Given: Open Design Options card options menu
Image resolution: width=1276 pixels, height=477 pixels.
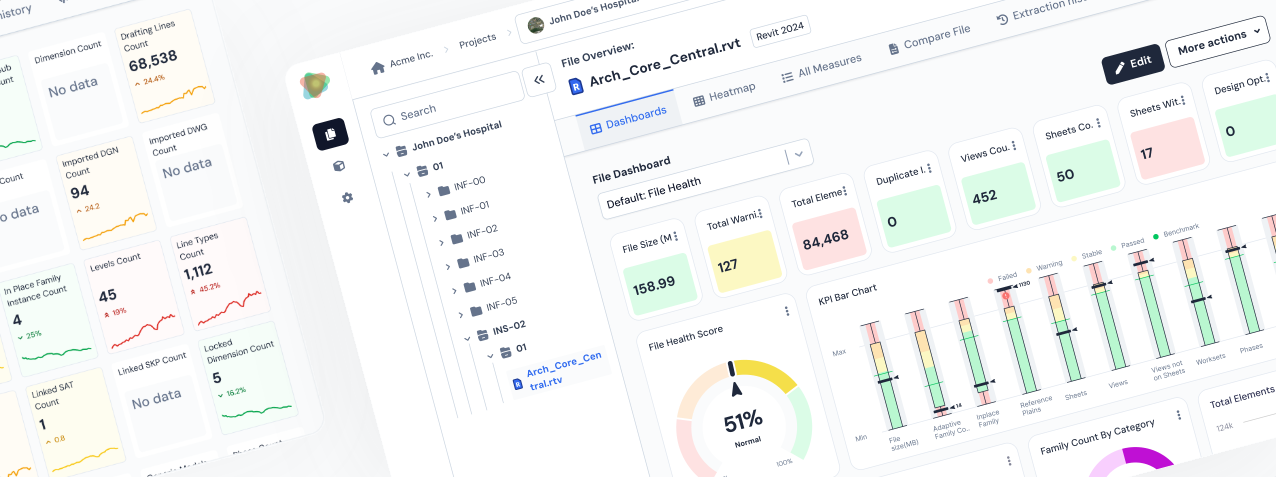Looking at the screenshot, I should 1270,78.
